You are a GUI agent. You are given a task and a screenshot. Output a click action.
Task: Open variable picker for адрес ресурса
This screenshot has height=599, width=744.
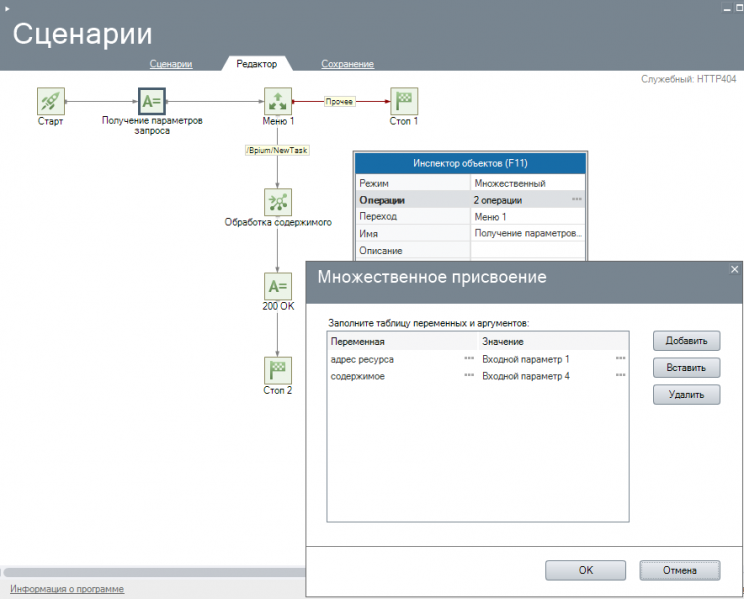[469, 358]
